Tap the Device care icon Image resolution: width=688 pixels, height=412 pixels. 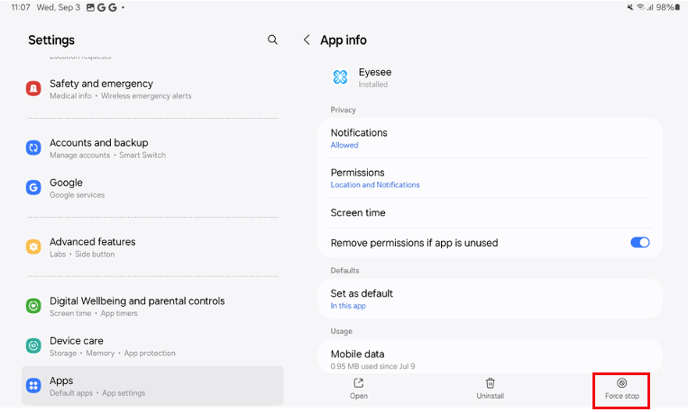[33, 345]
